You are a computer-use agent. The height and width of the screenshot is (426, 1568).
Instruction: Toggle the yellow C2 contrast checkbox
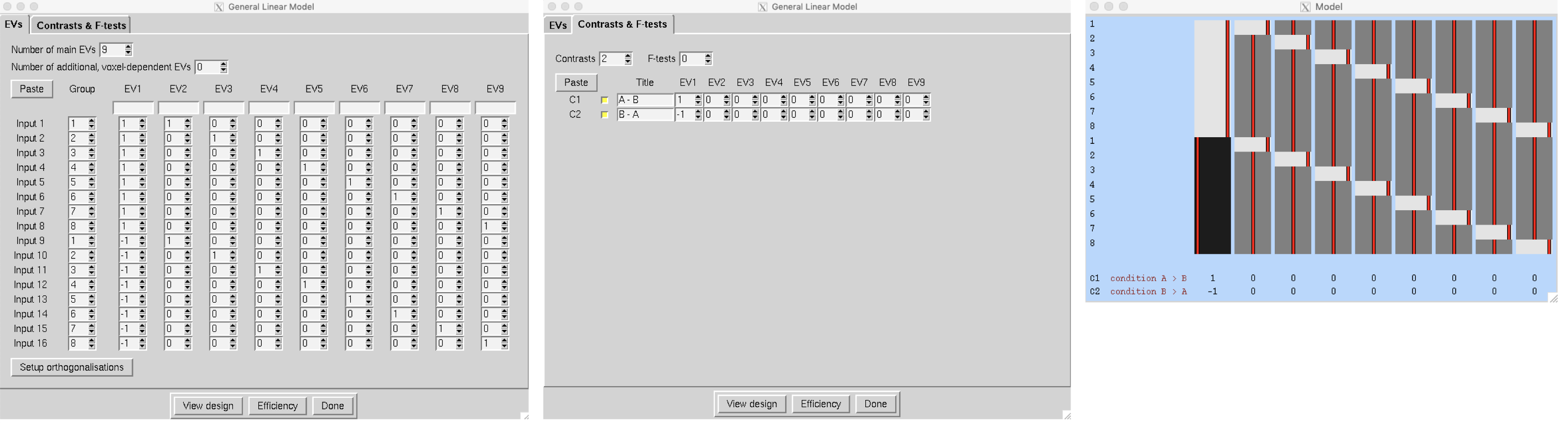tap(604, 115)
